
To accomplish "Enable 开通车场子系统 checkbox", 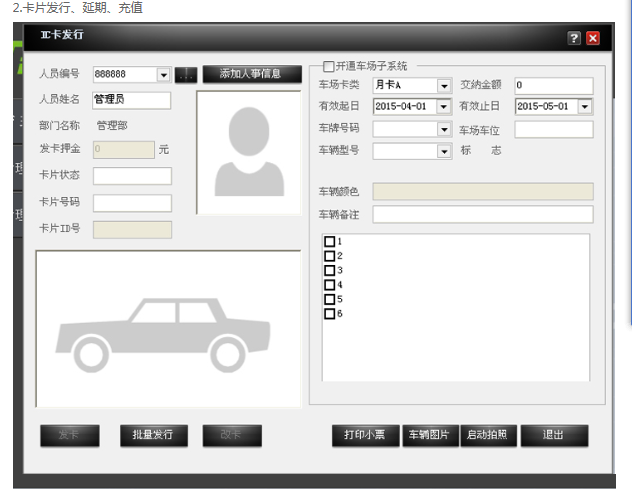I will point(328,66).
